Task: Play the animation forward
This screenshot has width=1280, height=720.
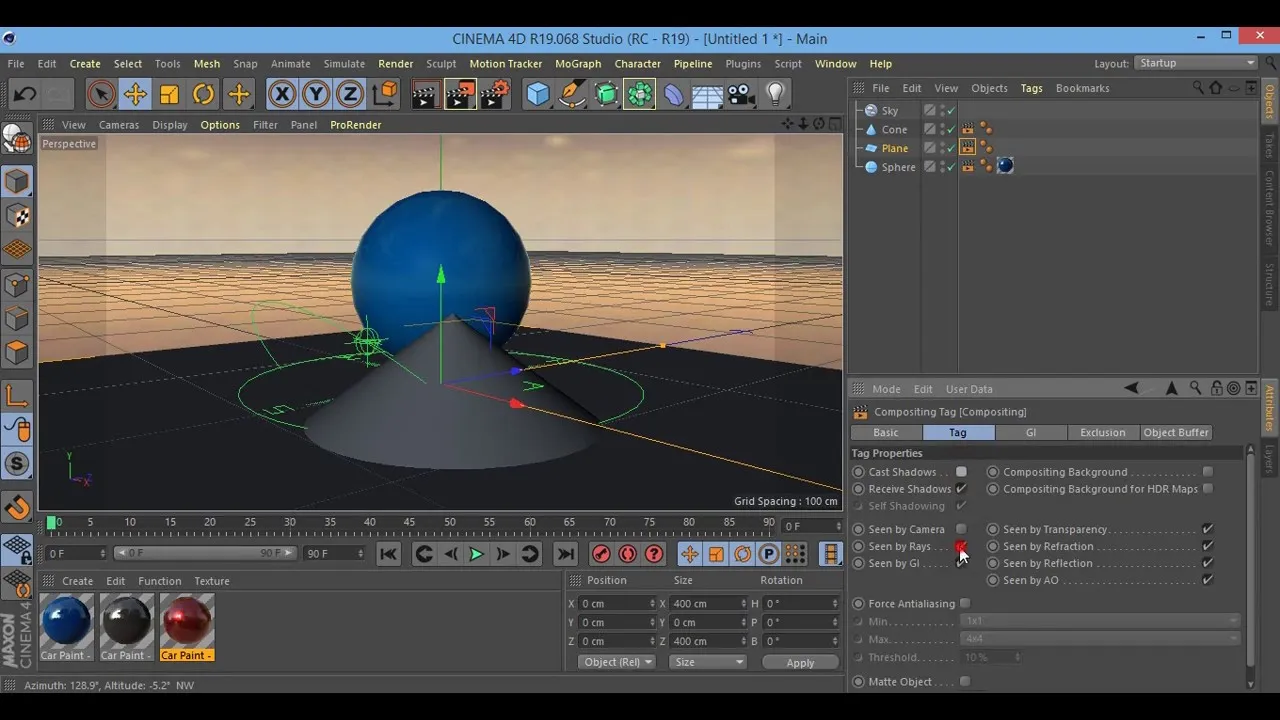Action: click(476, 554)
